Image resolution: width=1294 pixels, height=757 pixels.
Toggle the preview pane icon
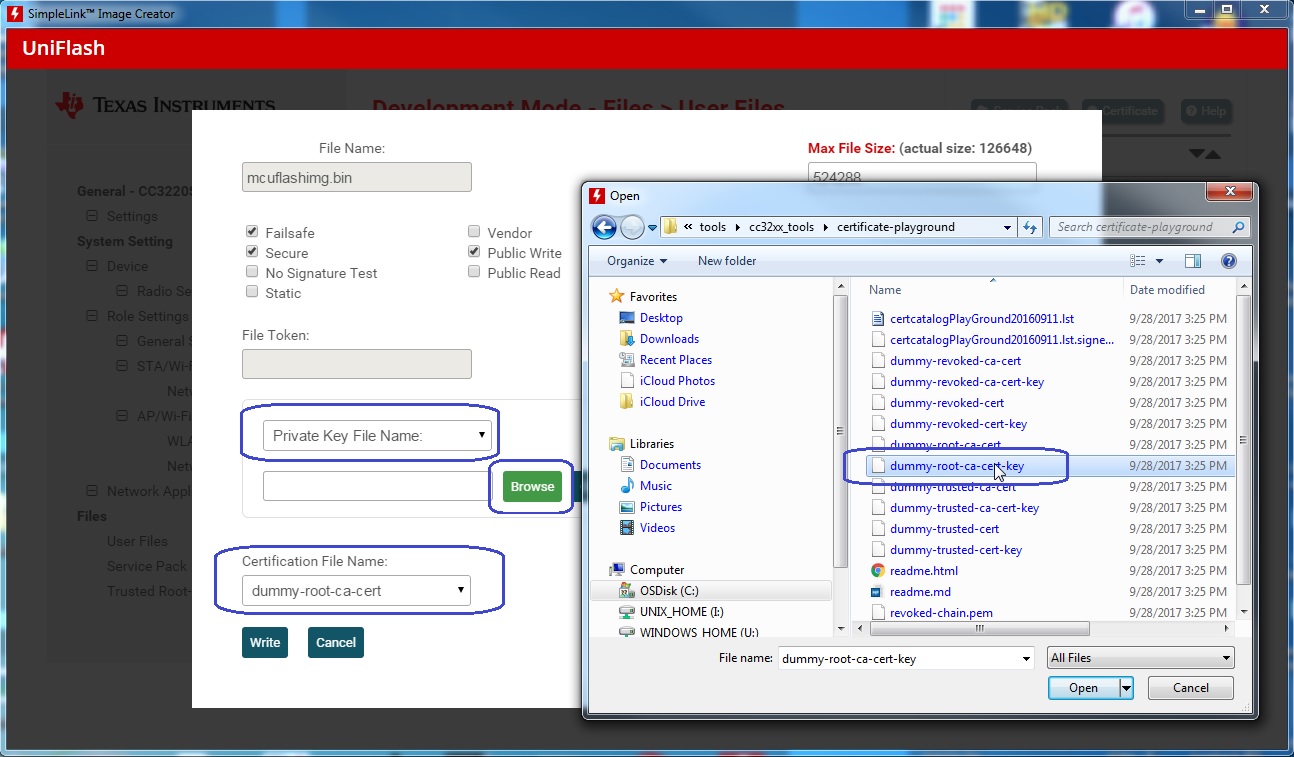pos(1193,261)
